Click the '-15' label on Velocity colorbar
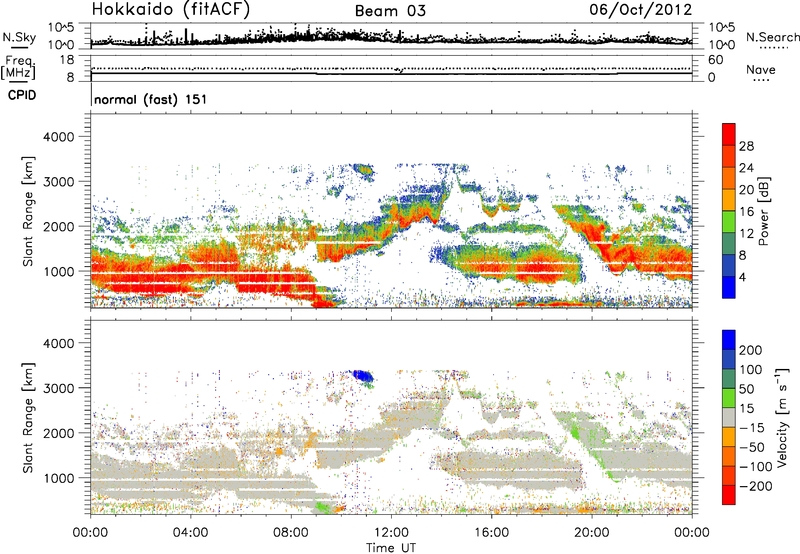 752,428
